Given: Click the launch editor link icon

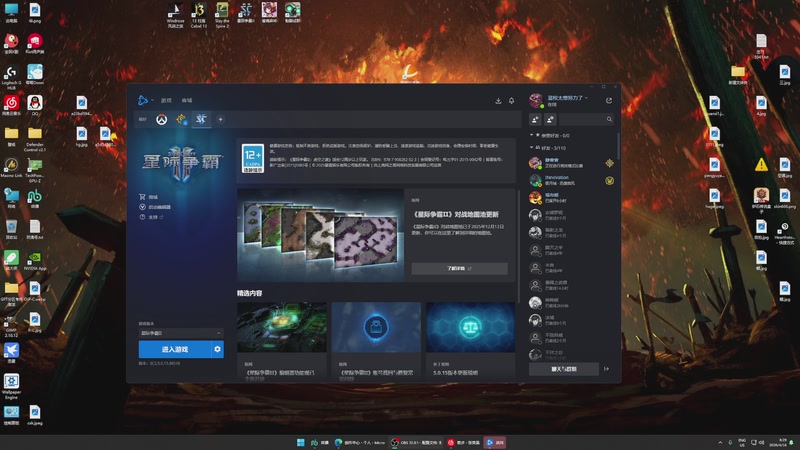Looking at the screenshot, I should (142, 207).
